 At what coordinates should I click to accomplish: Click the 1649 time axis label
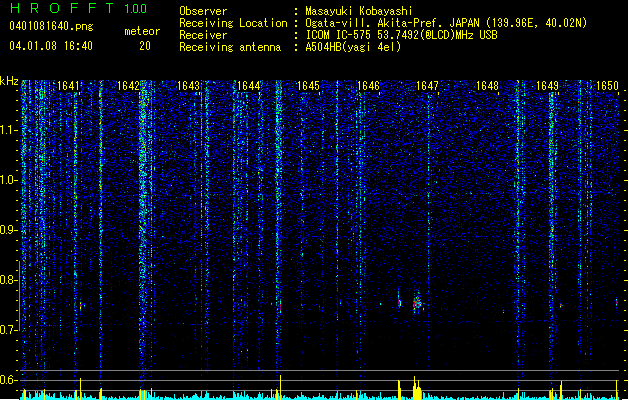click(548, 86)
